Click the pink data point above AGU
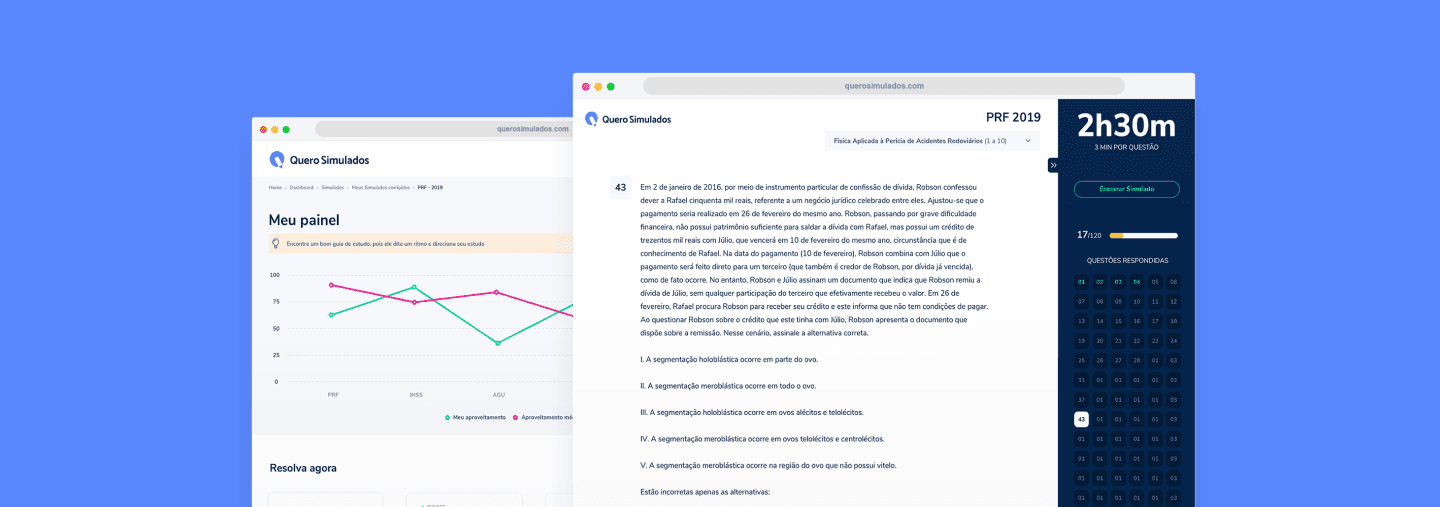 [x=497, y=292]
